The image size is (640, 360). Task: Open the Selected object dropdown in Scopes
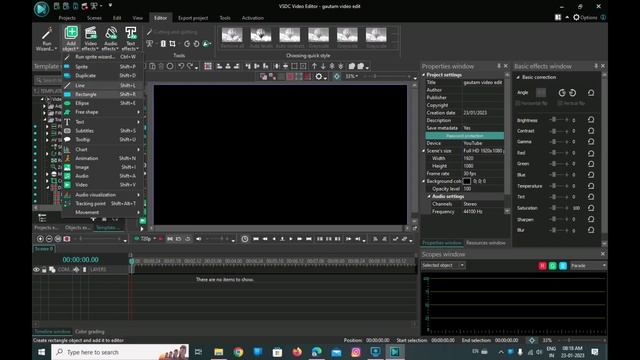pos(443,265)
